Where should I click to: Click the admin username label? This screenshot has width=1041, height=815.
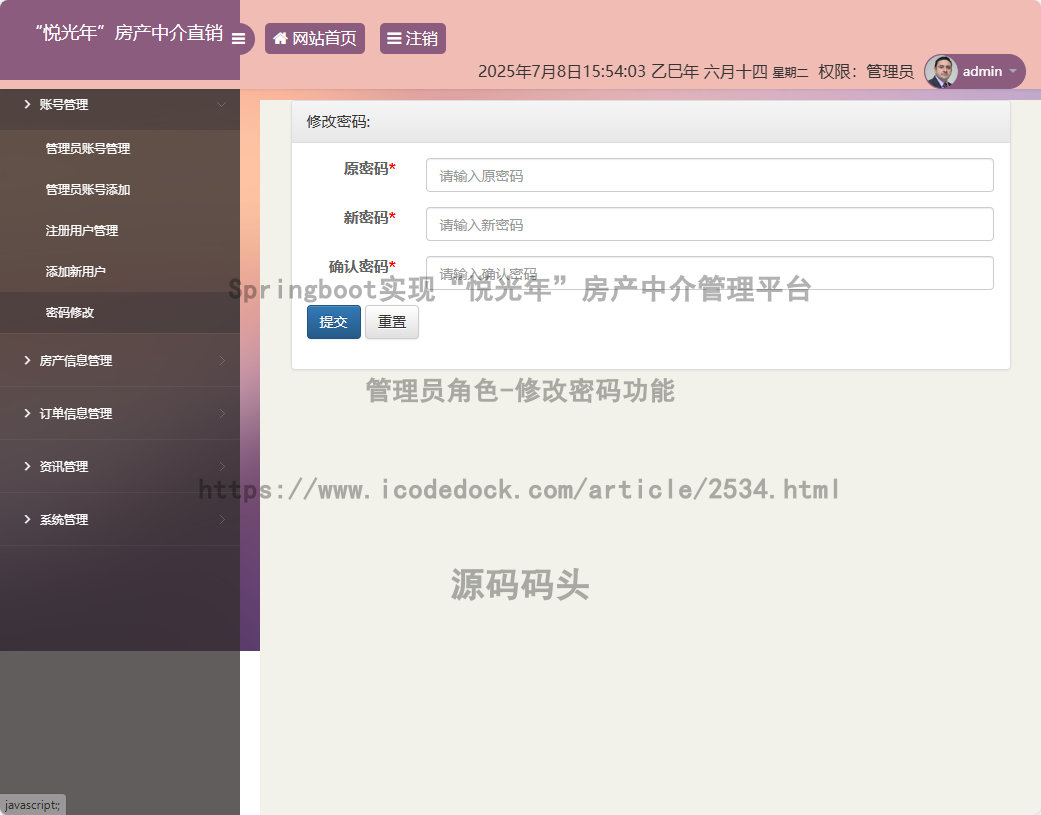[x=983, y=72]
